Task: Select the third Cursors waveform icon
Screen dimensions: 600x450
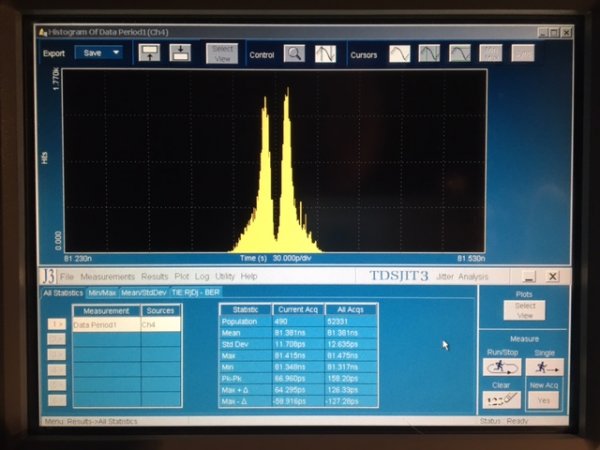Action: point(460,54)
